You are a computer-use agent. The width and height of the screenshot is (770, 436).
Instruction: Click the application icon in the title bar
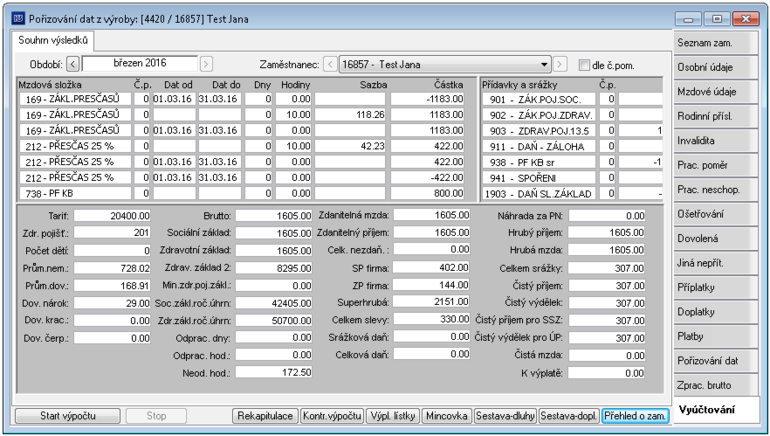click(18, 19)
